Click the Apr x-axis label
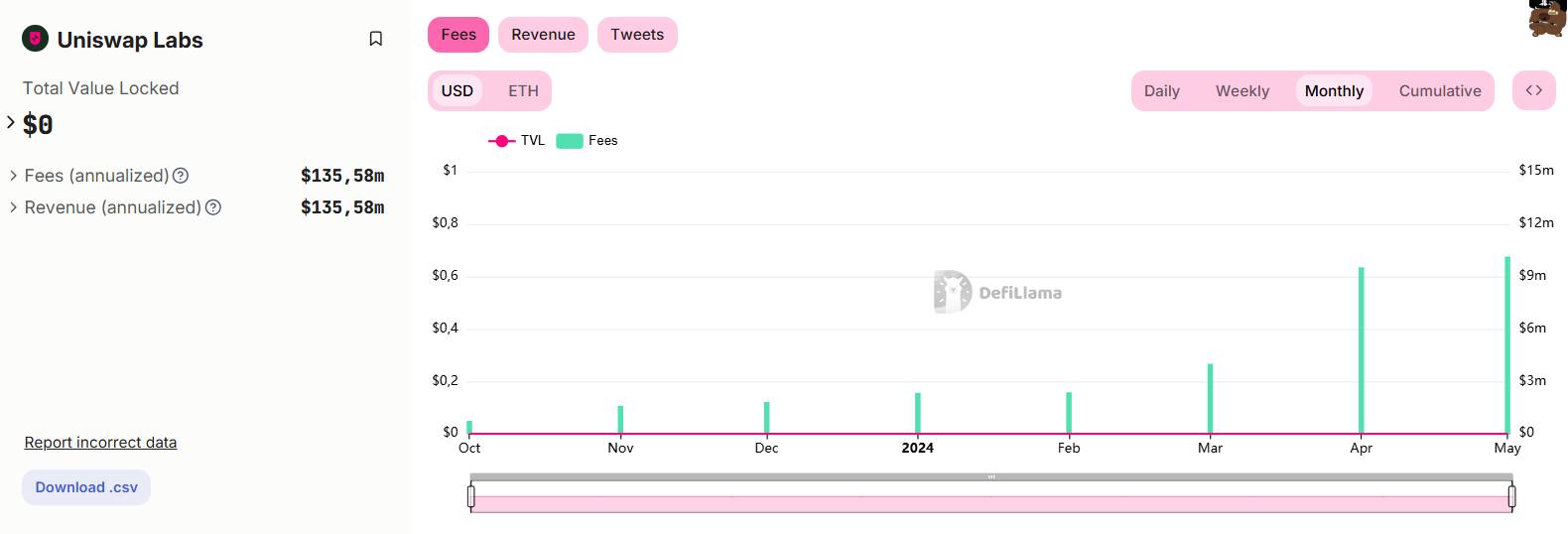The width and height of the screenshot is (1568, 534). click(x=1362, y=449)
